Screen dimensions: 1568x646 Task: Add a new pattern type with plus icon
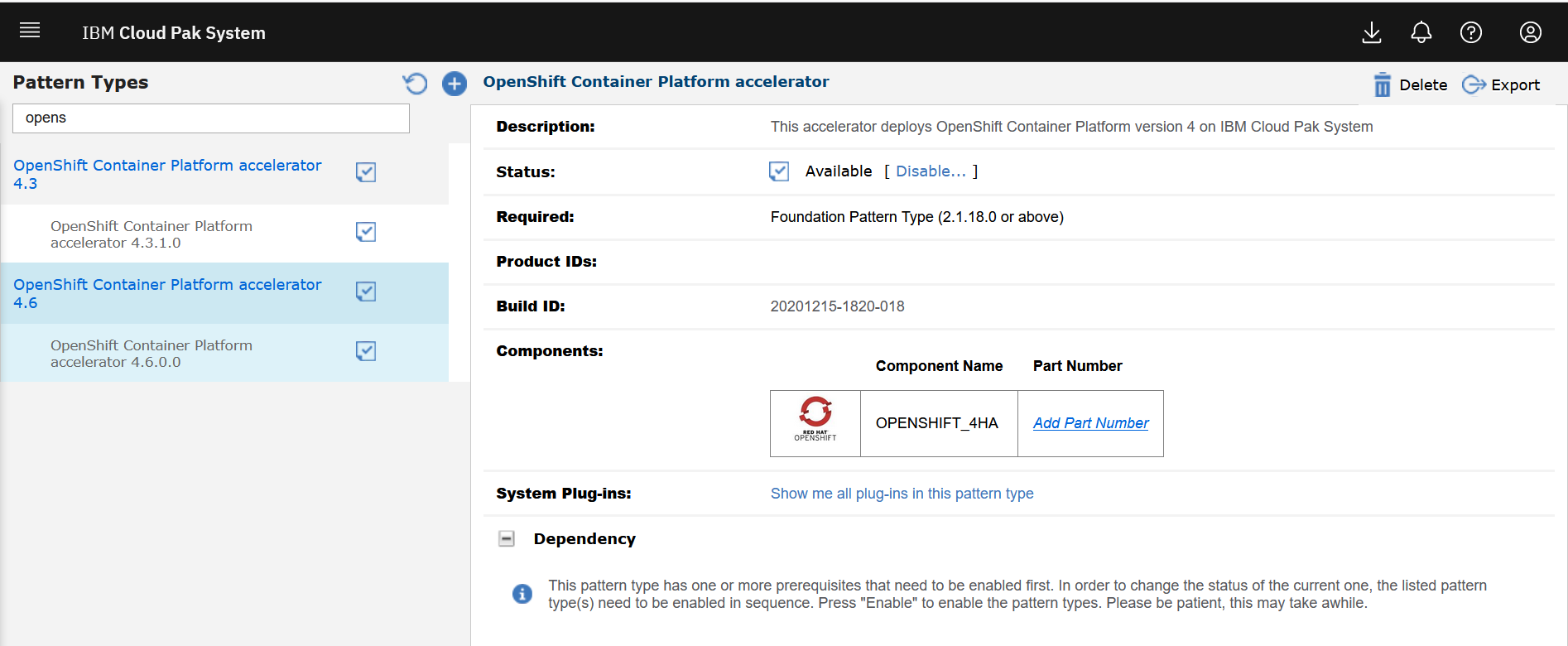point(455,84)
